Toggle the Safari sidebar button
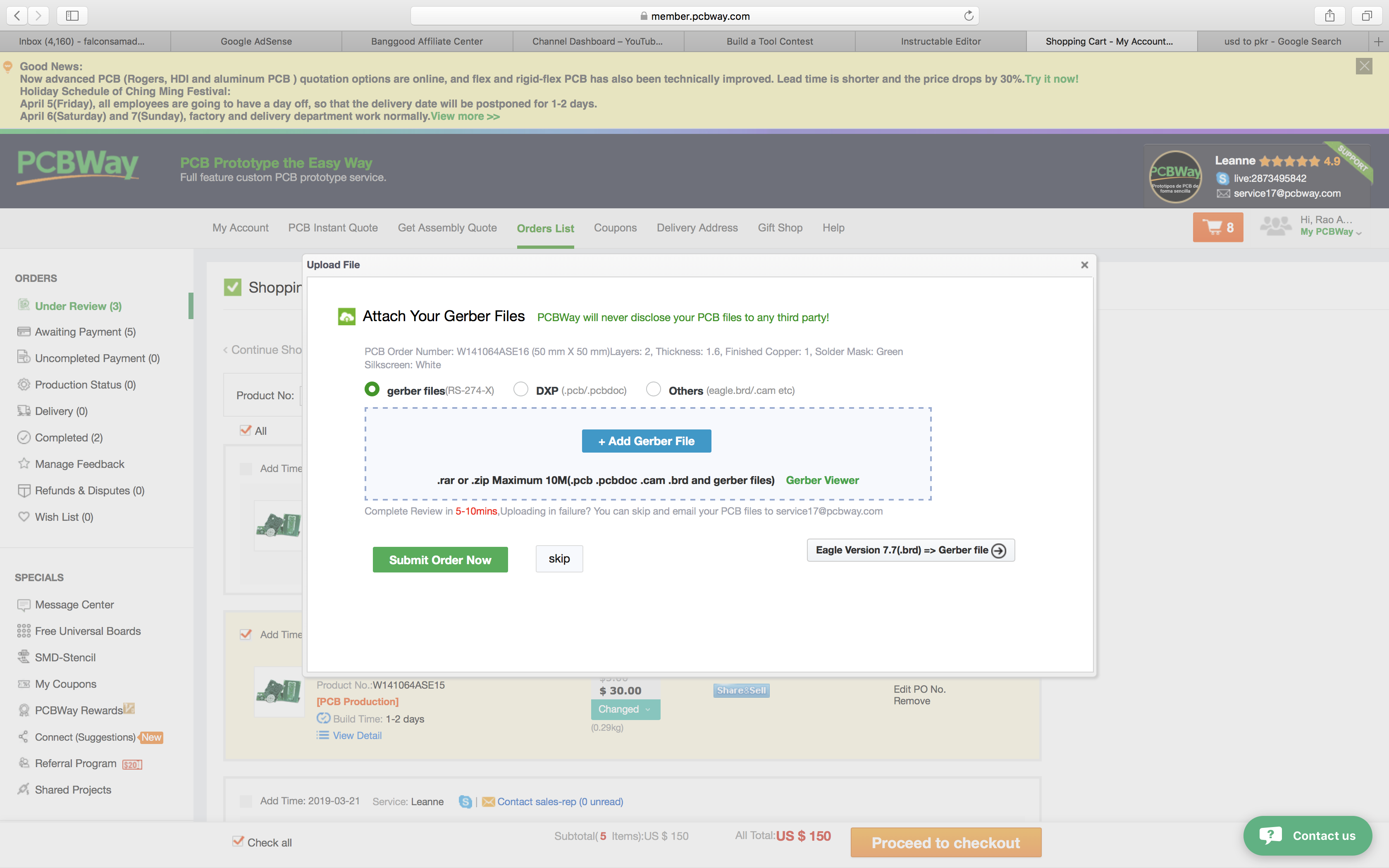The width and height of the screenshot is (1389, 868). [x=72, y=16]
